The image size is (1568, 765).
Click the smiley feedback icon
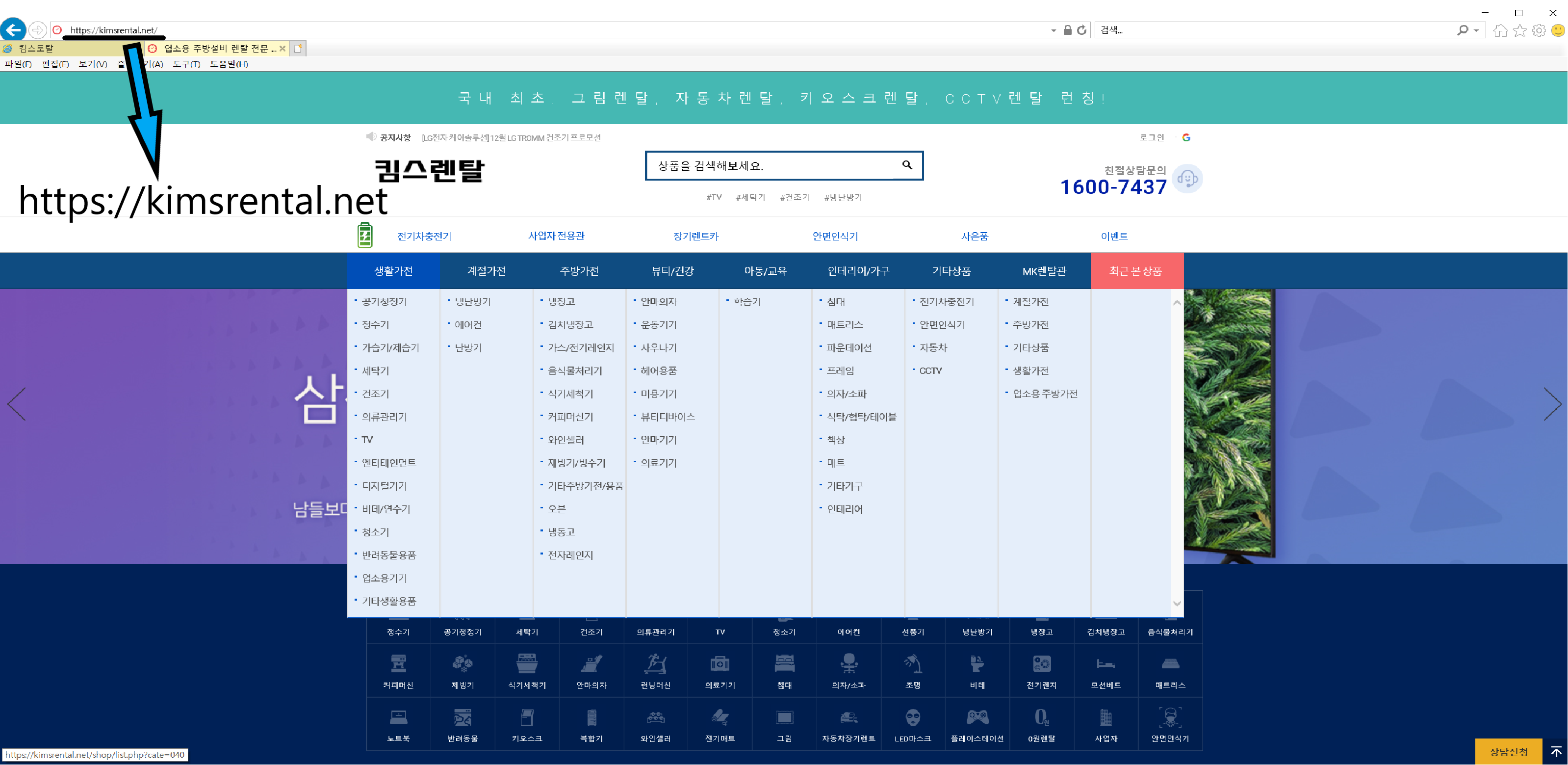[x=1558, y=30]
